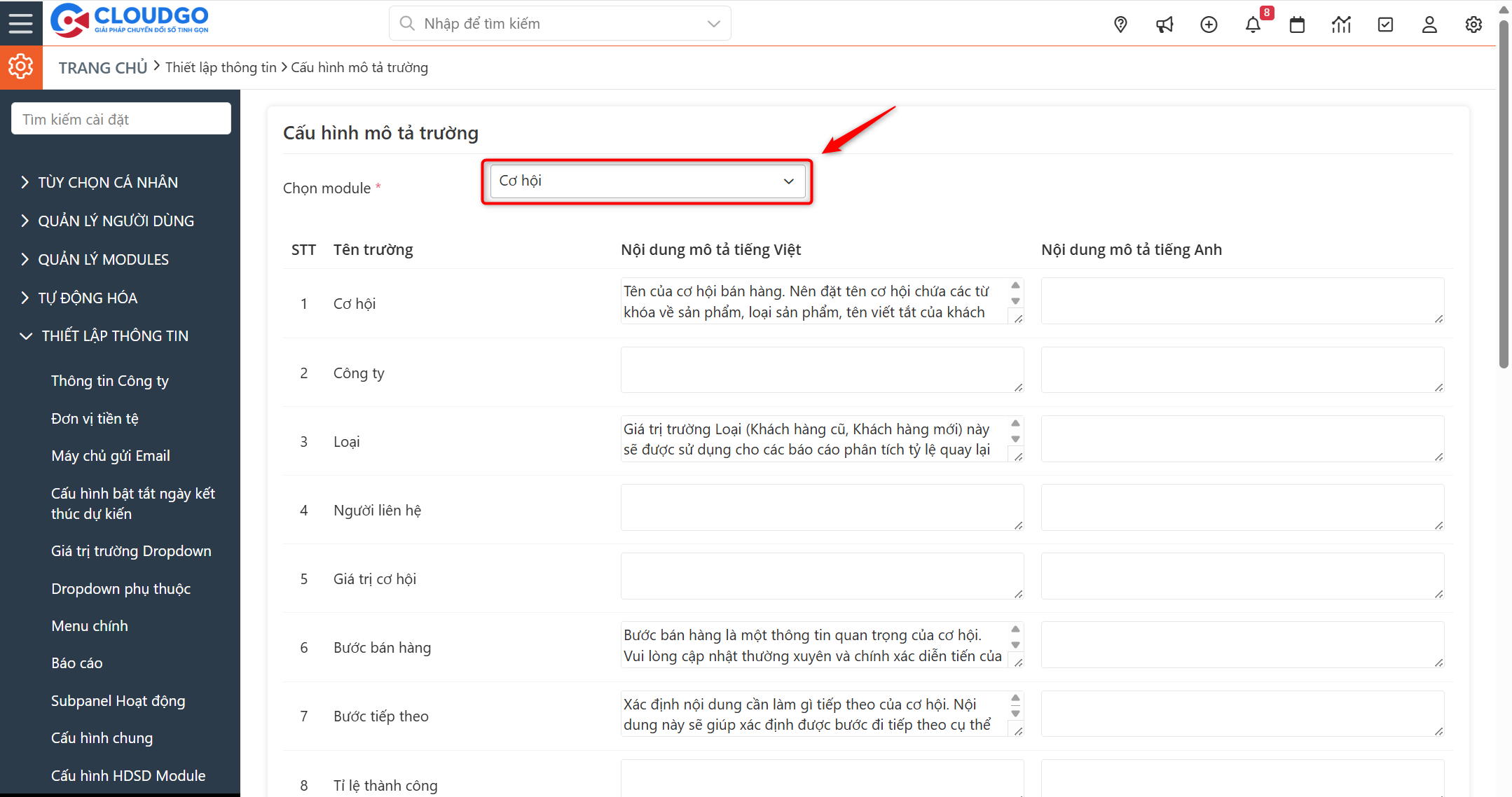Screen dimensions: 1512x797
Task: Open the Chọn module dropdown showing Cơ hội
Action: (646, 181)
